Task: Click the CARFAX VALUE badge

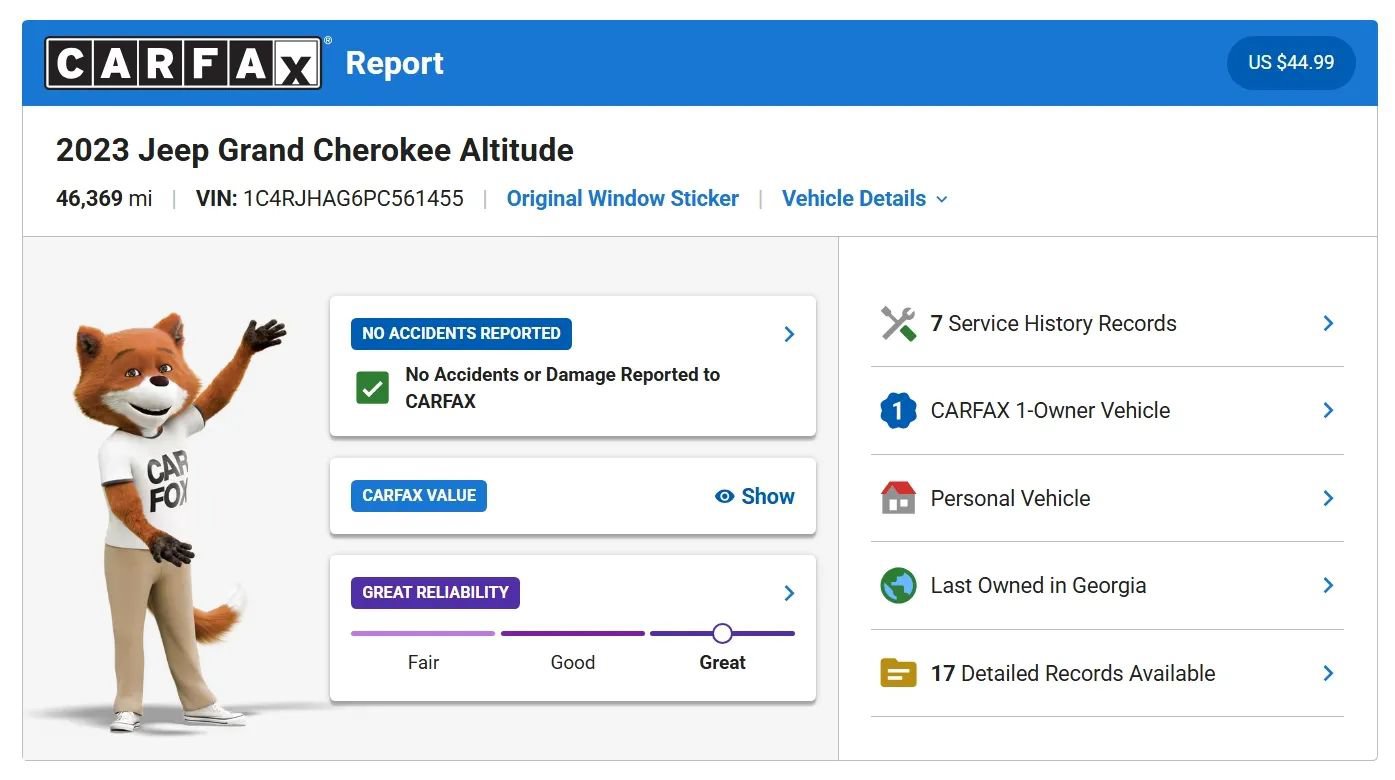Action: (419, 496)
